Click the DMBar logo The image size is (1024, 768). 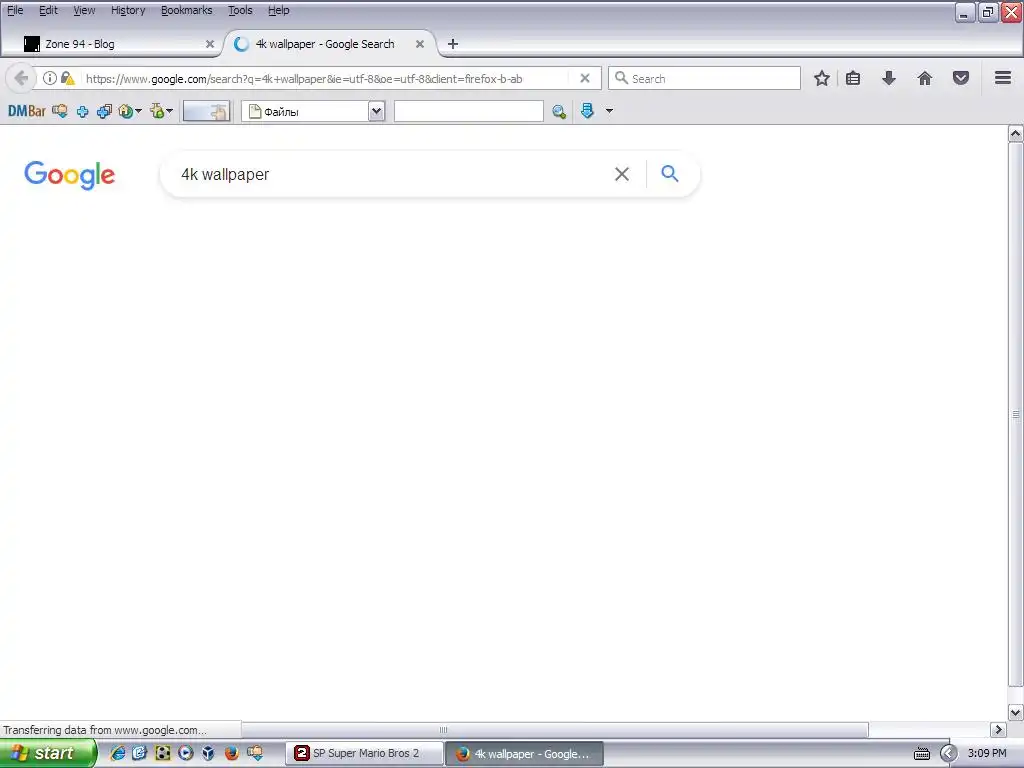click(x=27, y=111)
